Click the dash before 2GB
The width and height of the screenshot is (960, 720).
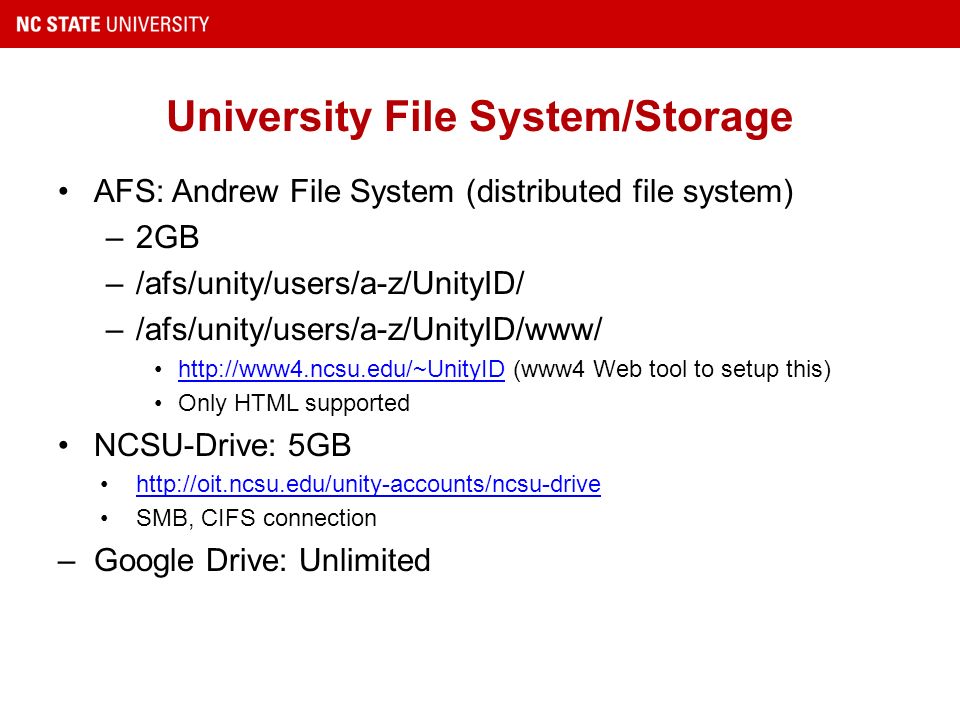[x=114, y=239]
